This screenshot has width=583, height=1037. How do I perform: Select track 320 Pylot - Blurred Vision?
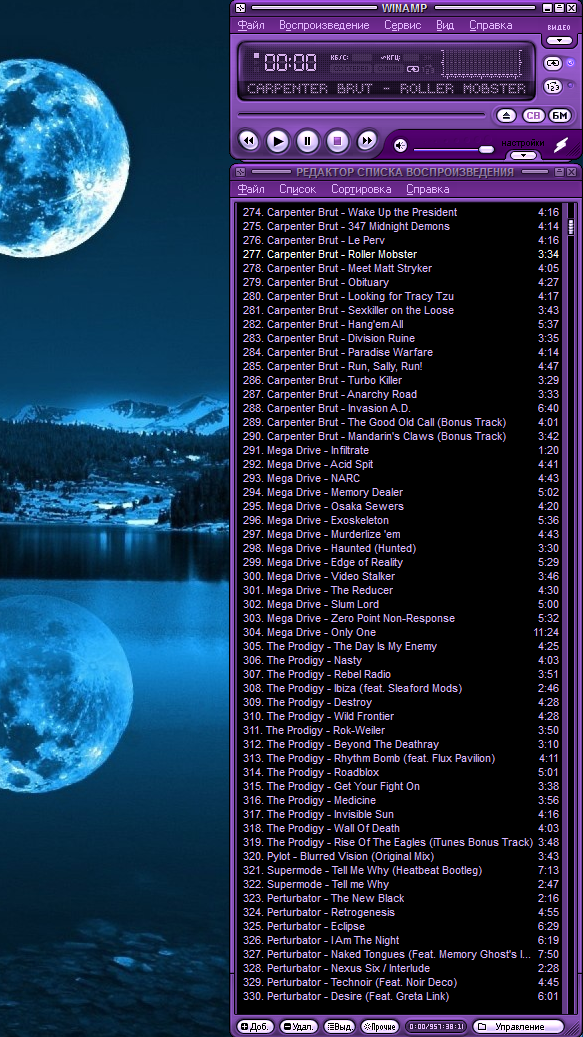[401, 856]
